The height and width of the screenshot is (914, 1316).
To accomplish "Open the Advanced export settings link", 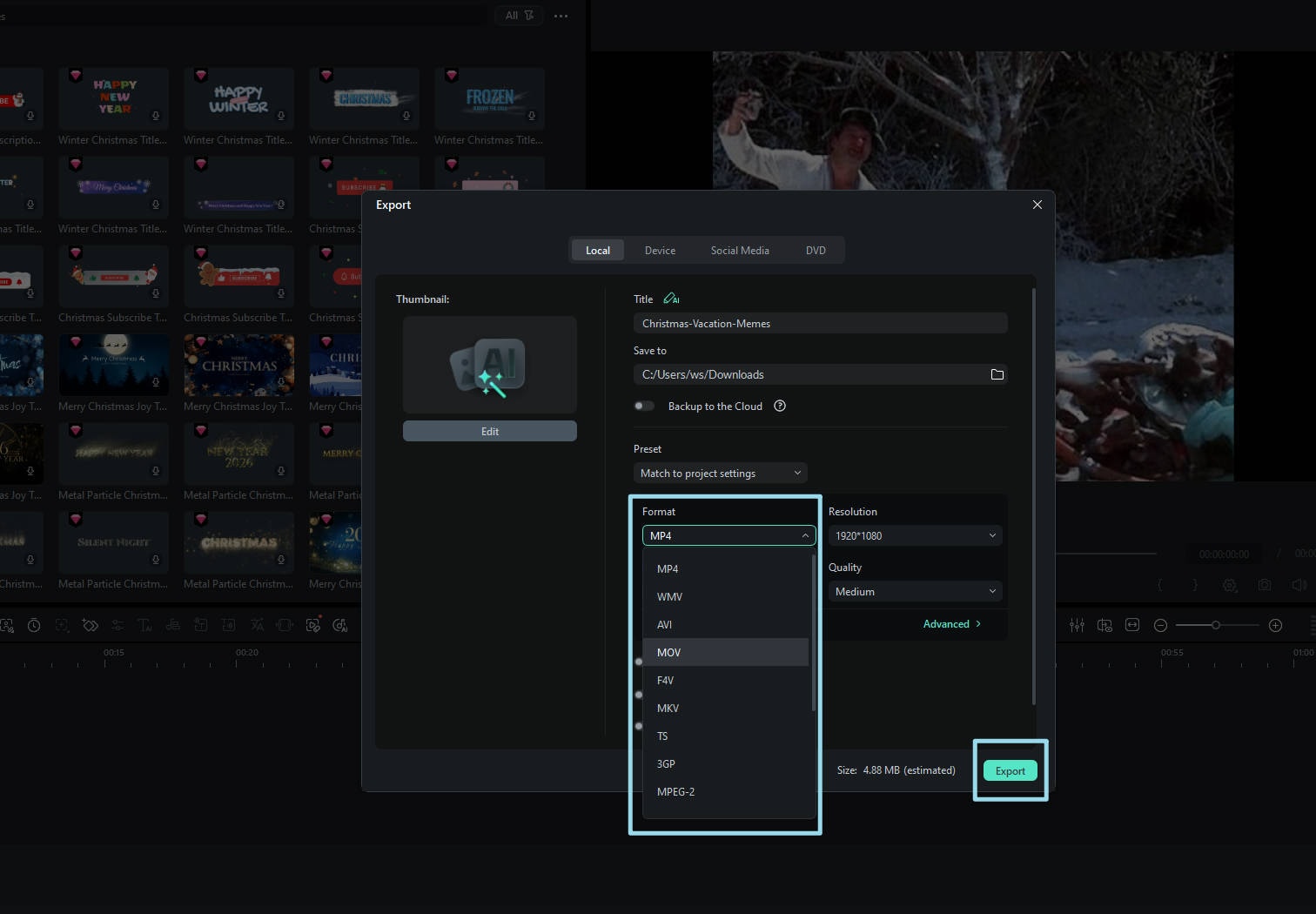I will tap(952, 624).
